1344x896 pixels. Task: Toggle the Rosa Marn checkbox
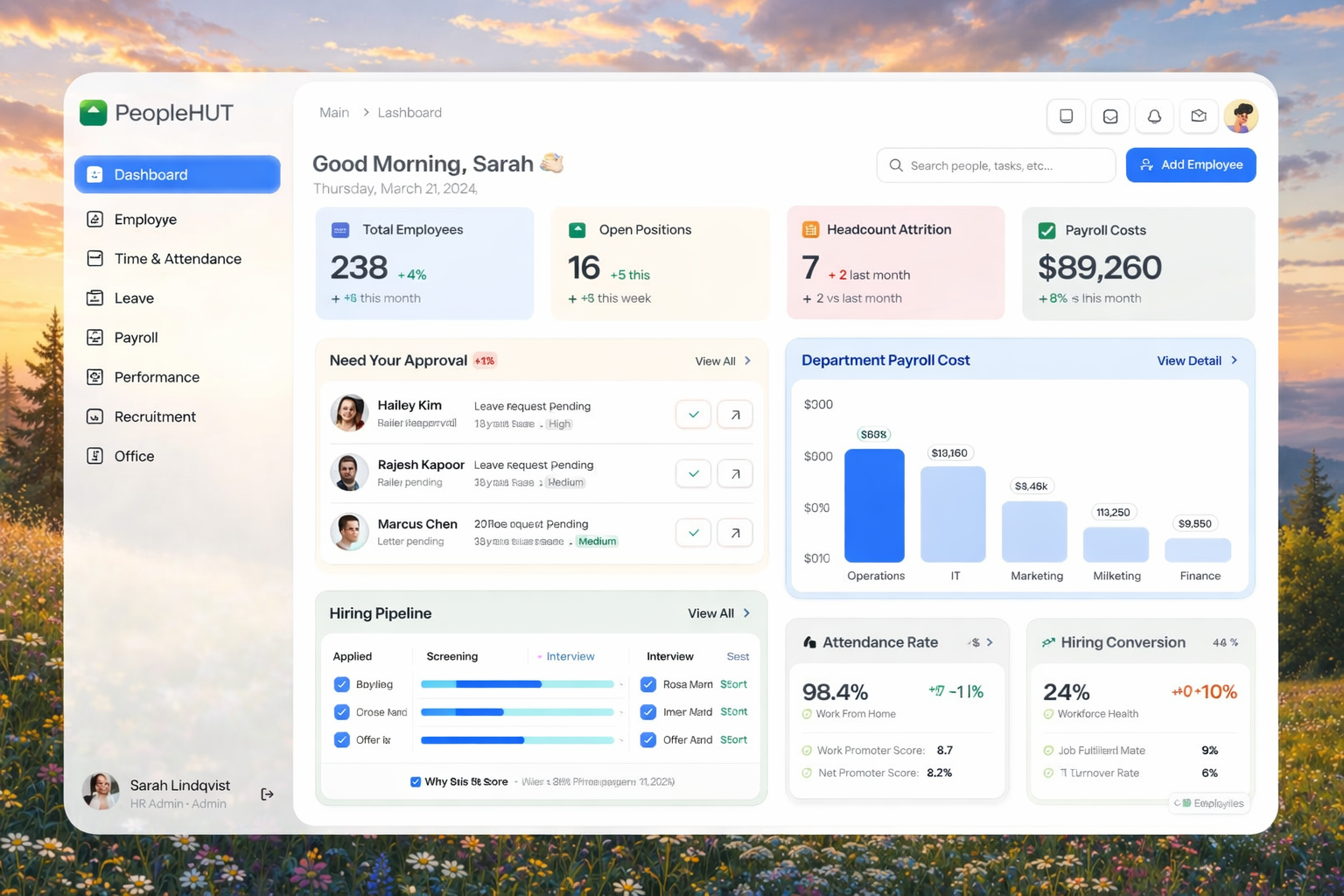pos(648,684)
